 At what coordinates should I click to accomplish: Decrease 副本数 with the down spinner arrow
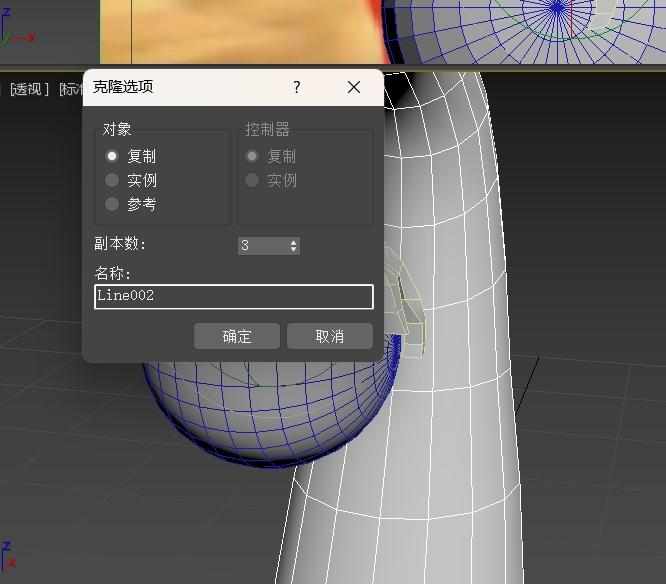tap(293, 249)
